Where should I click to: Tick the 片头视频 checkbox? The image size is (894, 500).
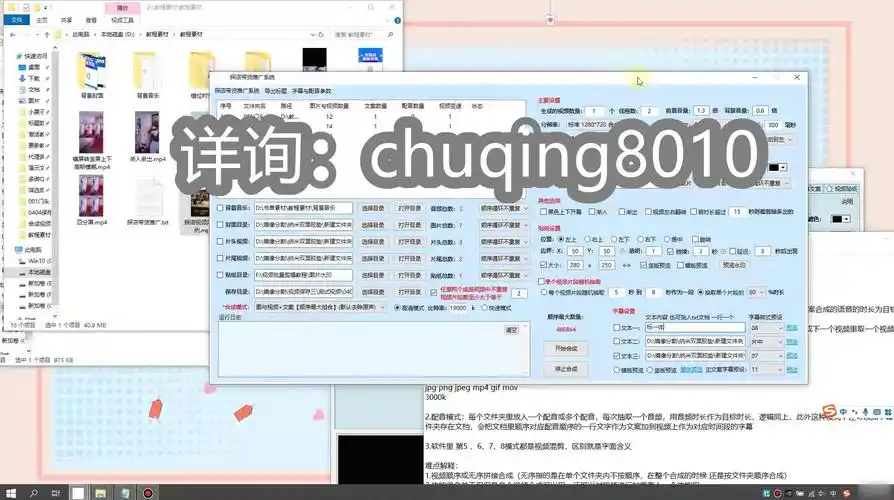click(x=220, y=242)
